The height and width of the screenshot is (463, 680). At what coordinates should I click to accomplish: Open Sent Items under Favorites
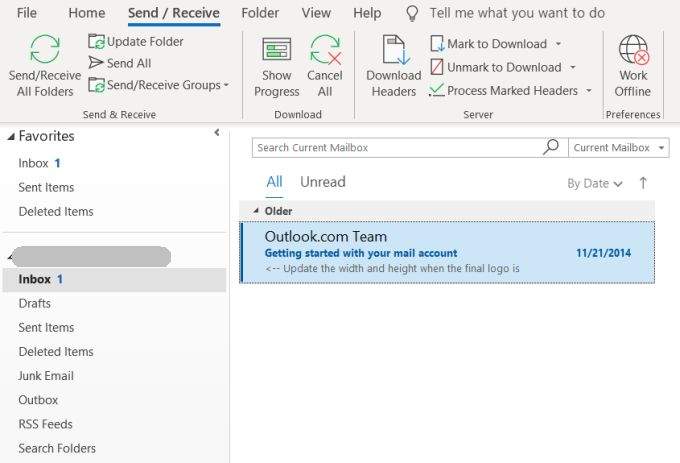point(46,187)
